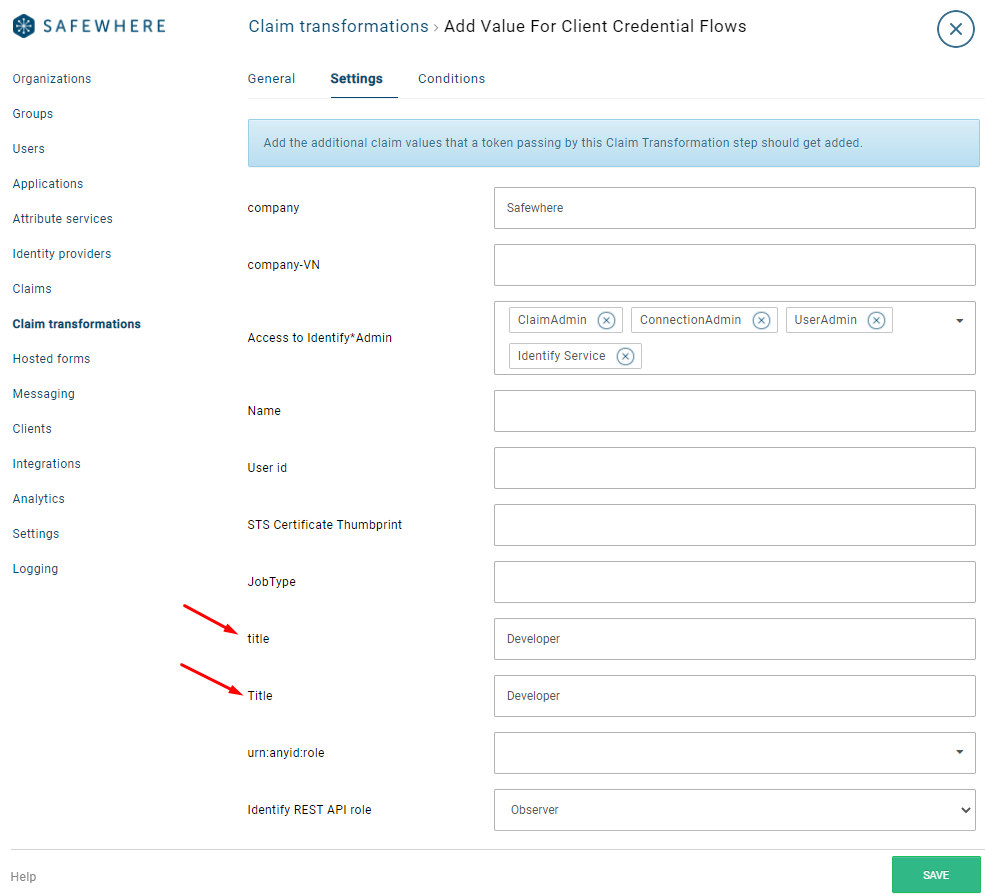Open the urn:anyid:role dropdown
The height and width of the screenshot is (896, 985).
734,752
